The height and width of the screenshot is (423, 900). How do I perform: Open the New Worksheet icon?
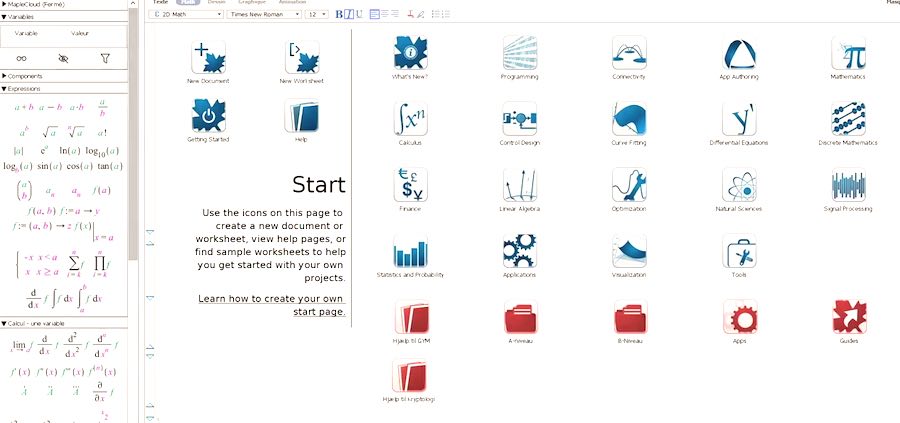click(302, 57)
